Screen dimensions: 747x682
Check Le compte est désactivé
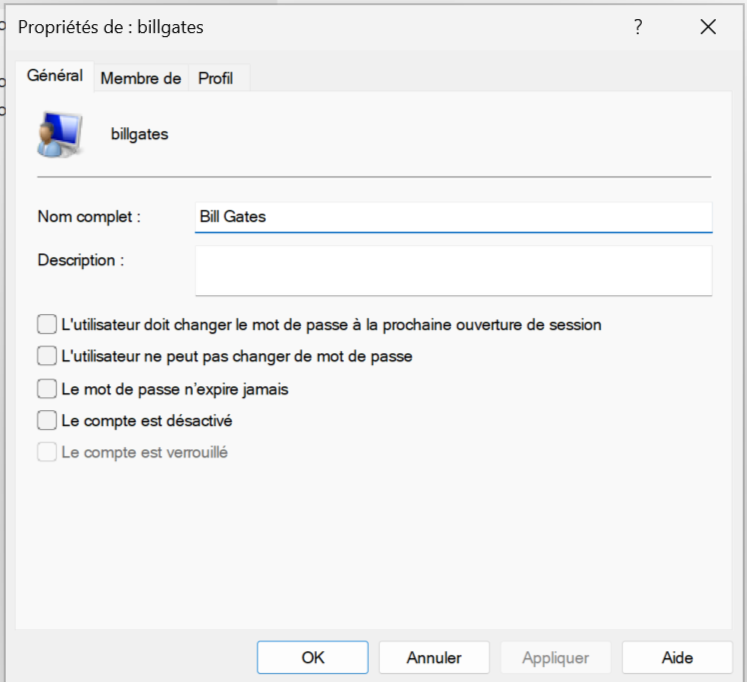point(47,421)
